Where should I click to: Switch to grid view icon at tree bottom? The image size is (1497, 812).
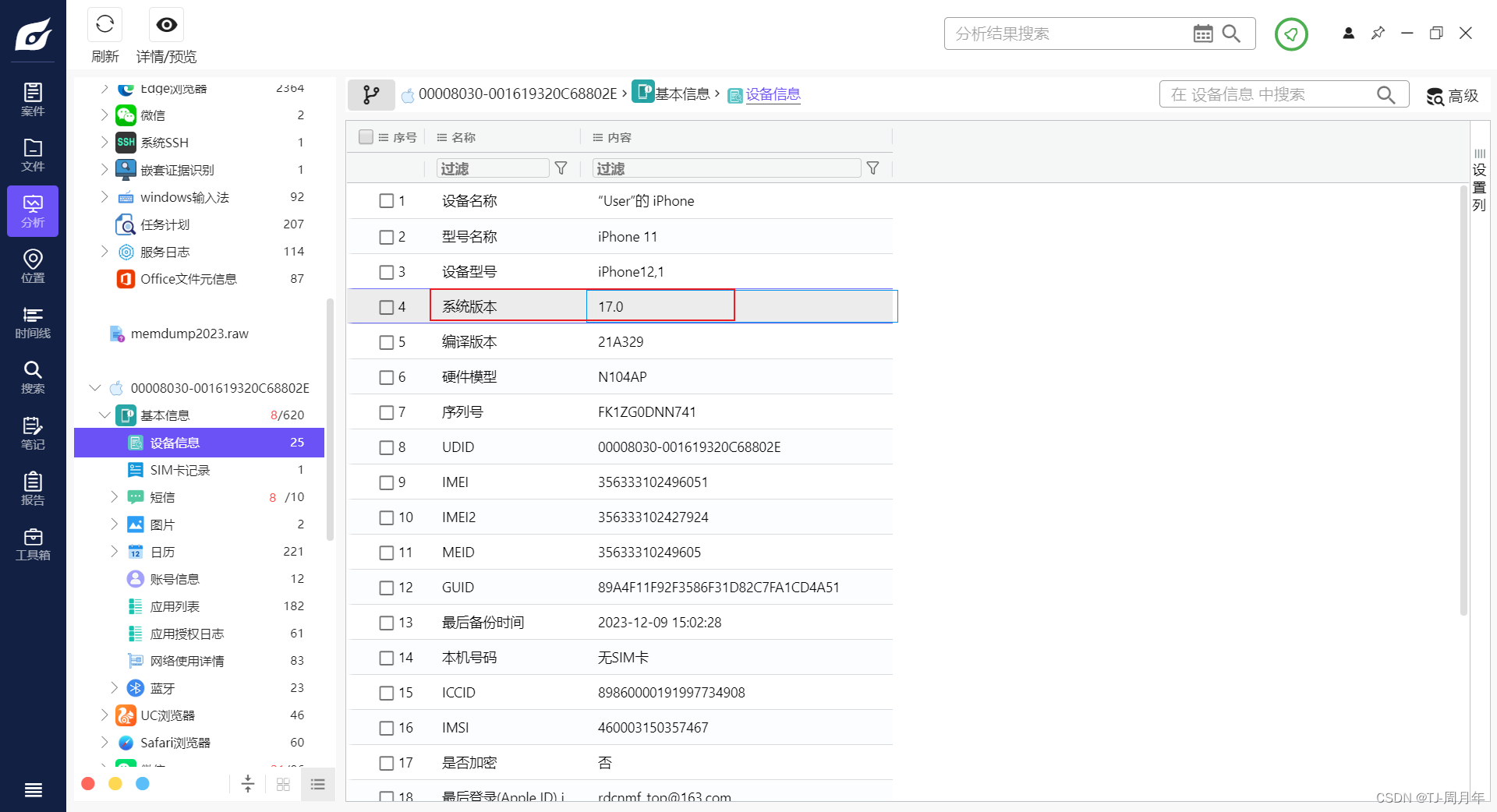pos(283,785)
